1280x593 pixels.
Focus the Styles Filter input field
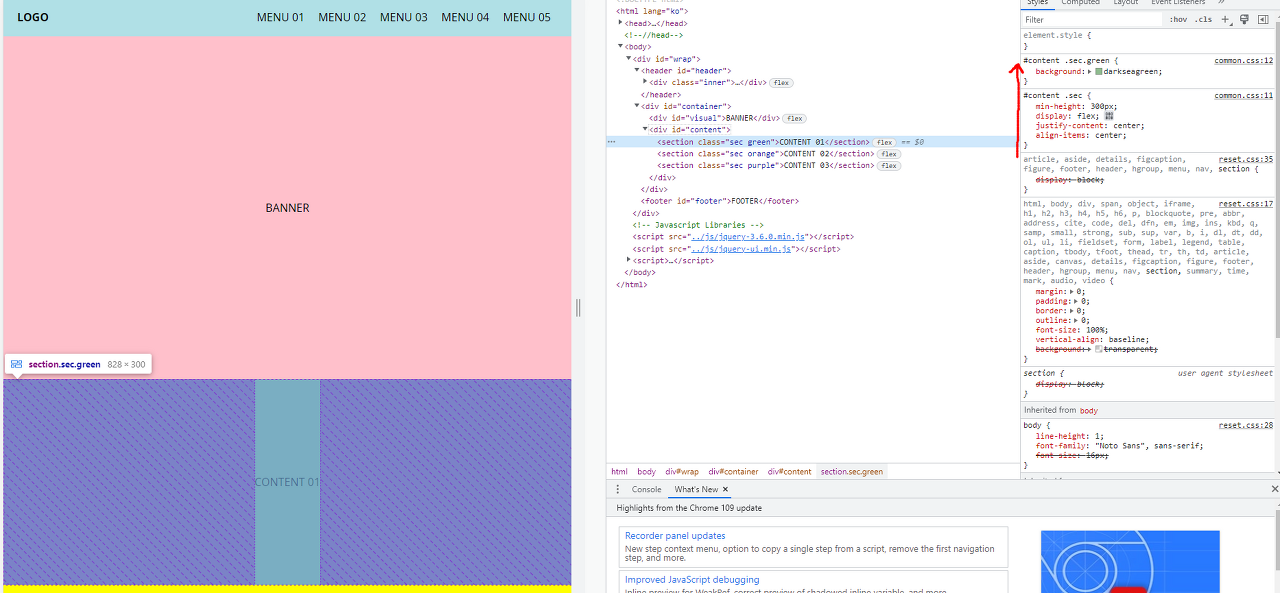pyautogui.click(x=1092, y=19)
